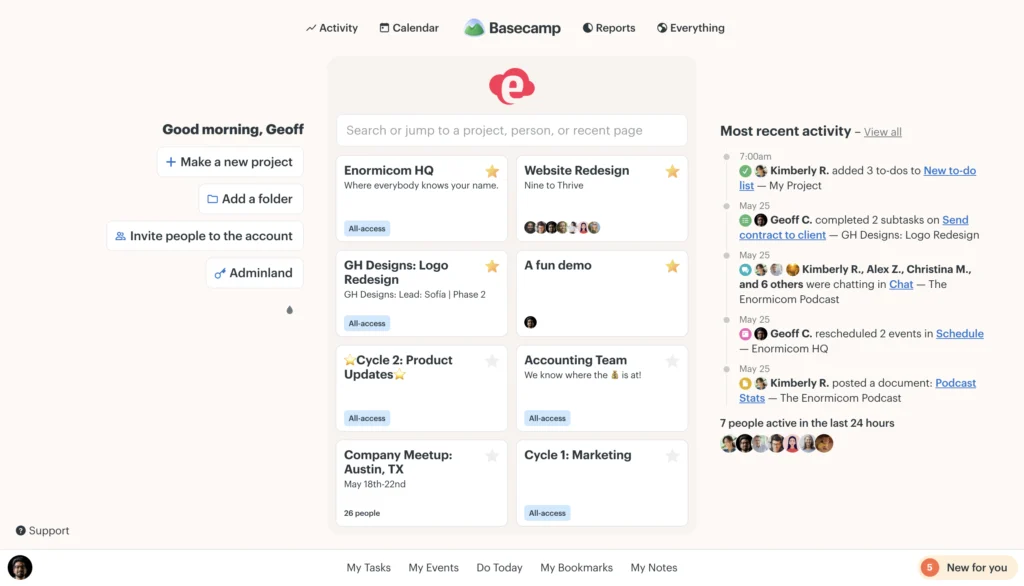Screen dimensions: 1024x586
Task: Open the Activity menu
Action: tap(332, 28)
